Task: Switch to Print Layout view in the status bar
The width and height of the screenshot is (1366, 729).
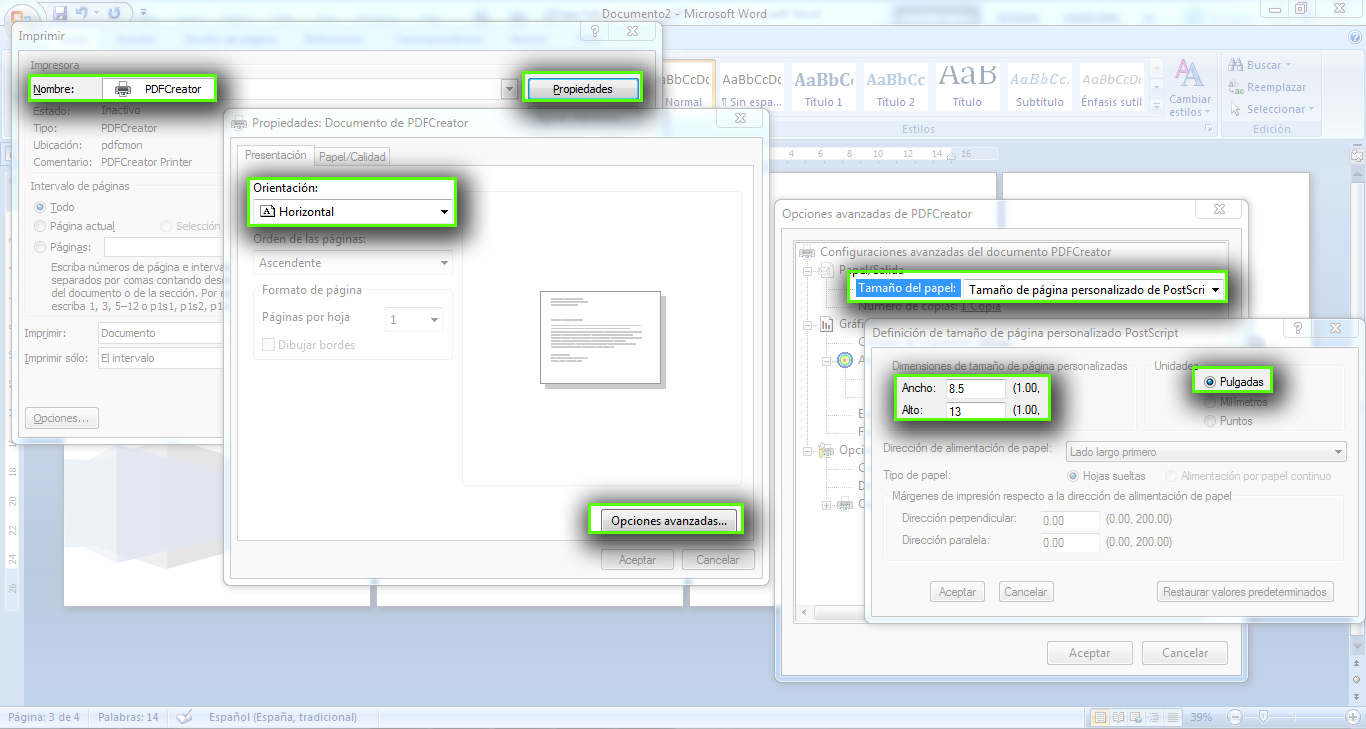Action: tap(1100, 717)
